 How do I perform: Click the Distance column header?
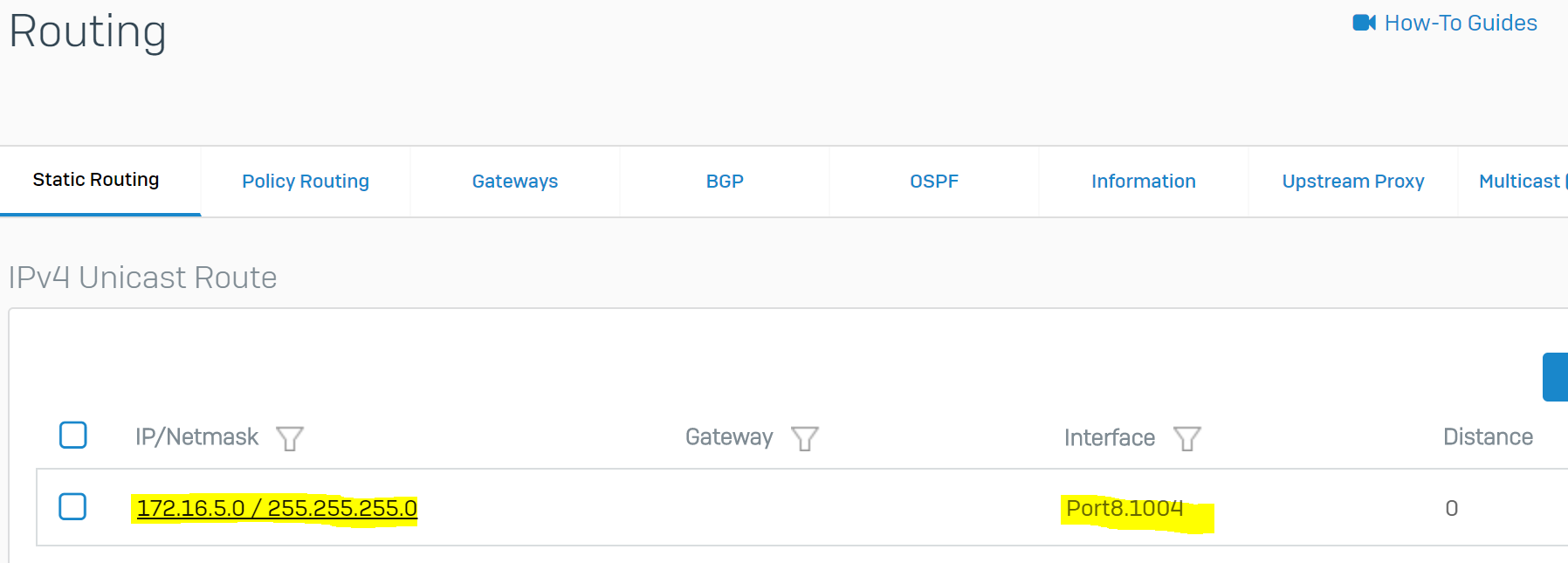point(1488,436)
